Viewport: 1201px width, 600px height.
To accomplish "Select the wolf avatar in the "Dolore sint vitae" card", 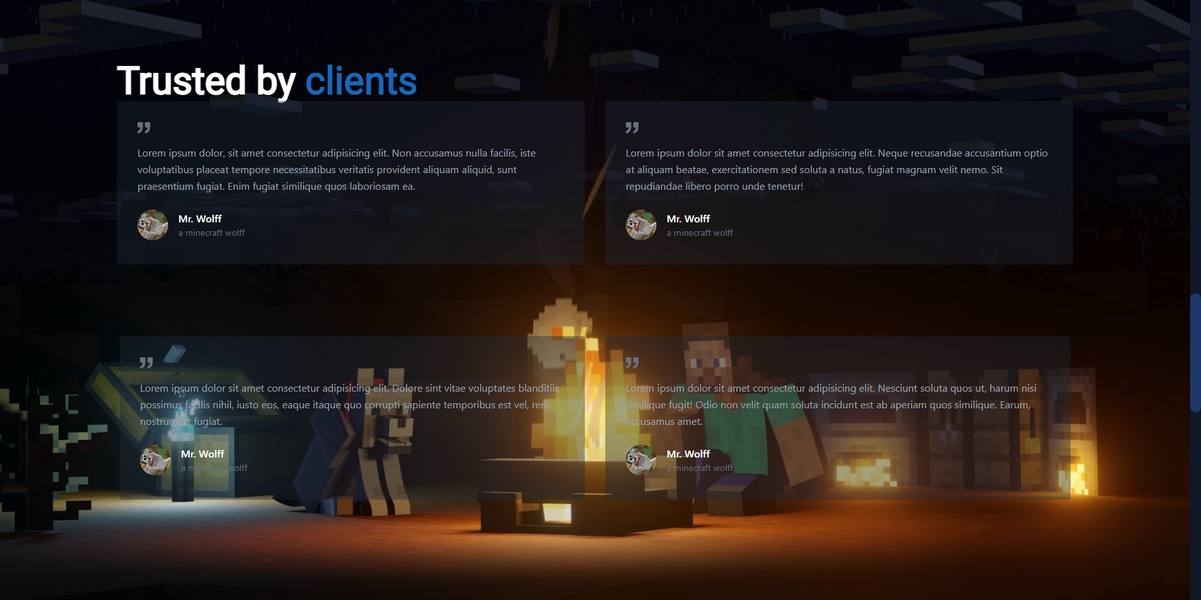I will pyautogui.click(x=156, y=460).
